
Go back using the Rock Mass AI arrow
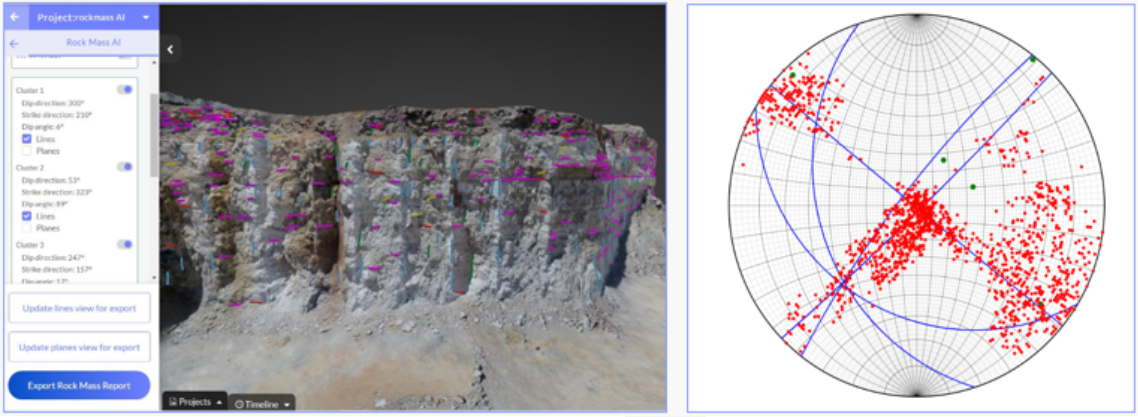pyautogui.click(x=14, y=43)
